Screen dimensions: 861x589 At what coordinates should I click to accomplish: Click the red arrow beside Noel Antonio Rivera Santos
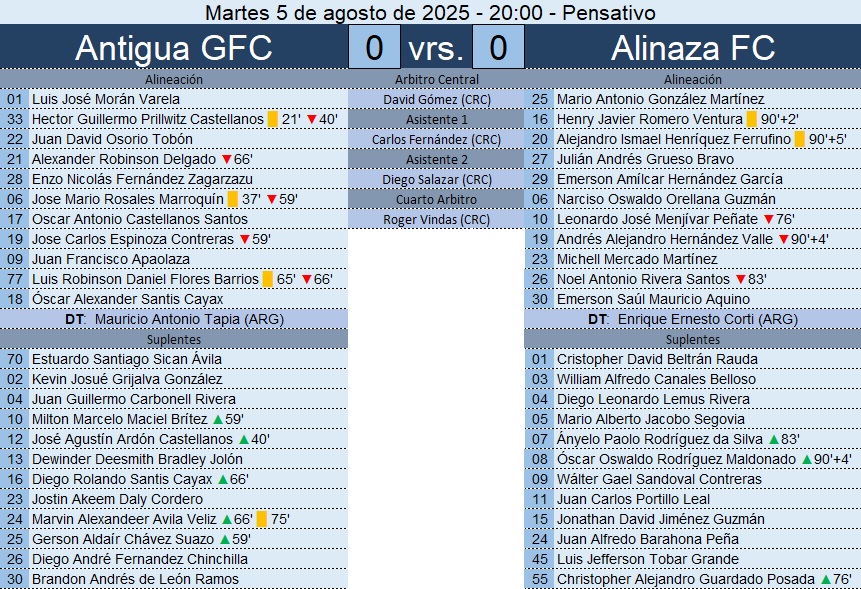[x=740, y=279]
